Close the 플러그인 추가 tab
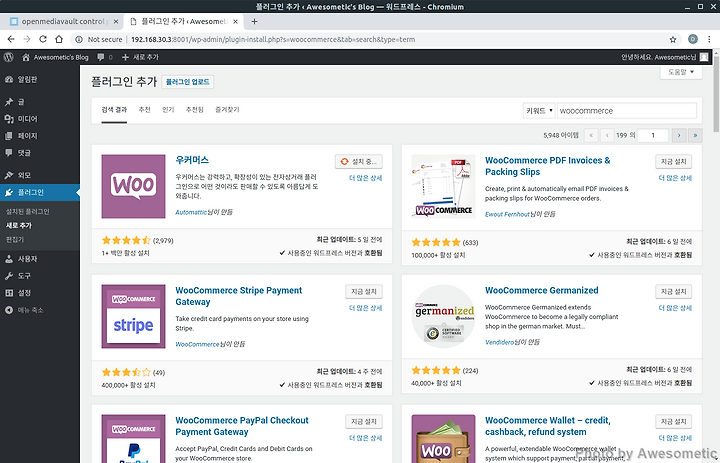Screen dimensions: 720x463 [x=236, y=21]
